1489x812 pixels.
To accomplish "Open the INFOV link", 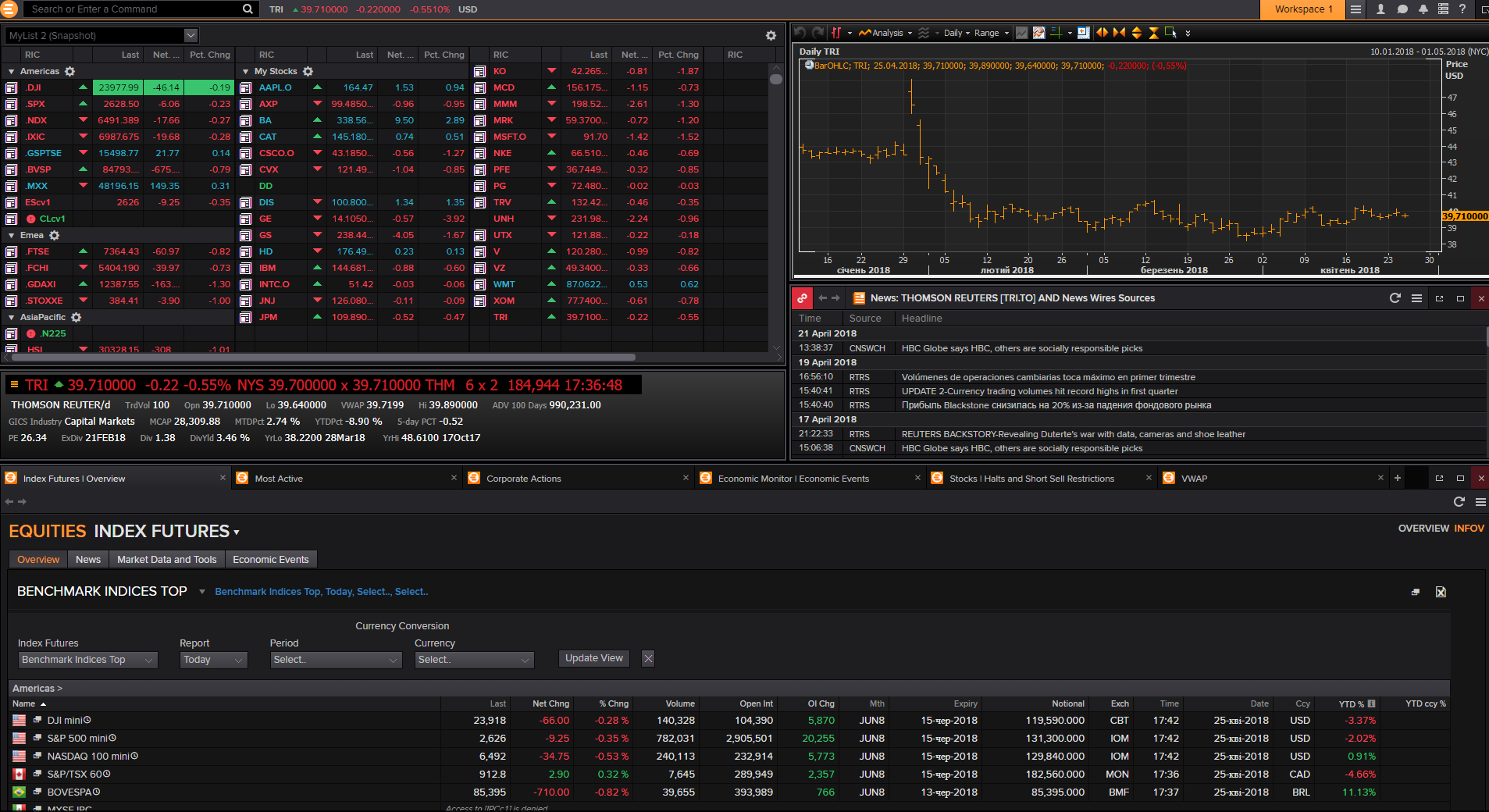I will coord(1469,529).
